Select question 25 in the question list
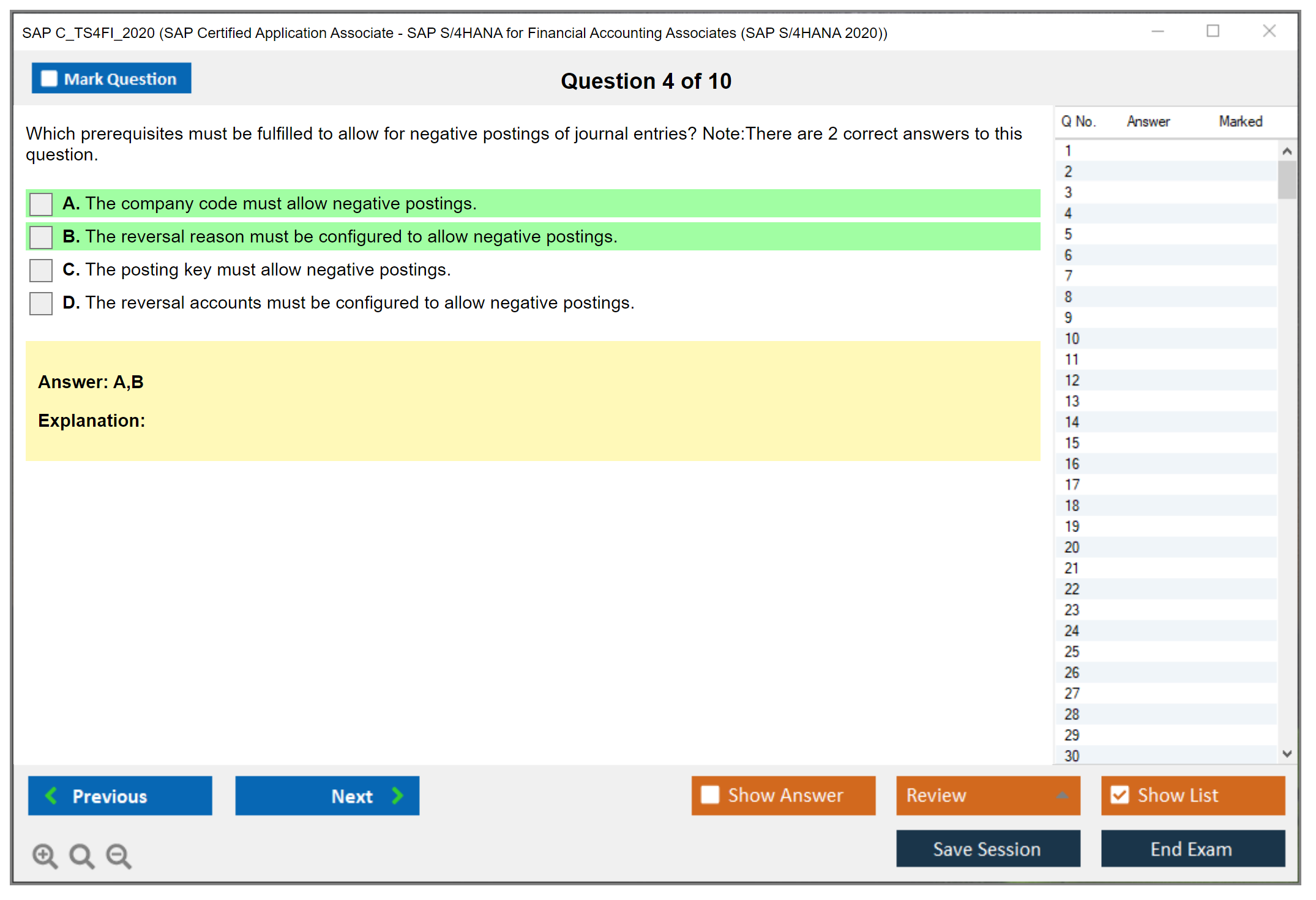1316x900 pixels. (1072, 651)
